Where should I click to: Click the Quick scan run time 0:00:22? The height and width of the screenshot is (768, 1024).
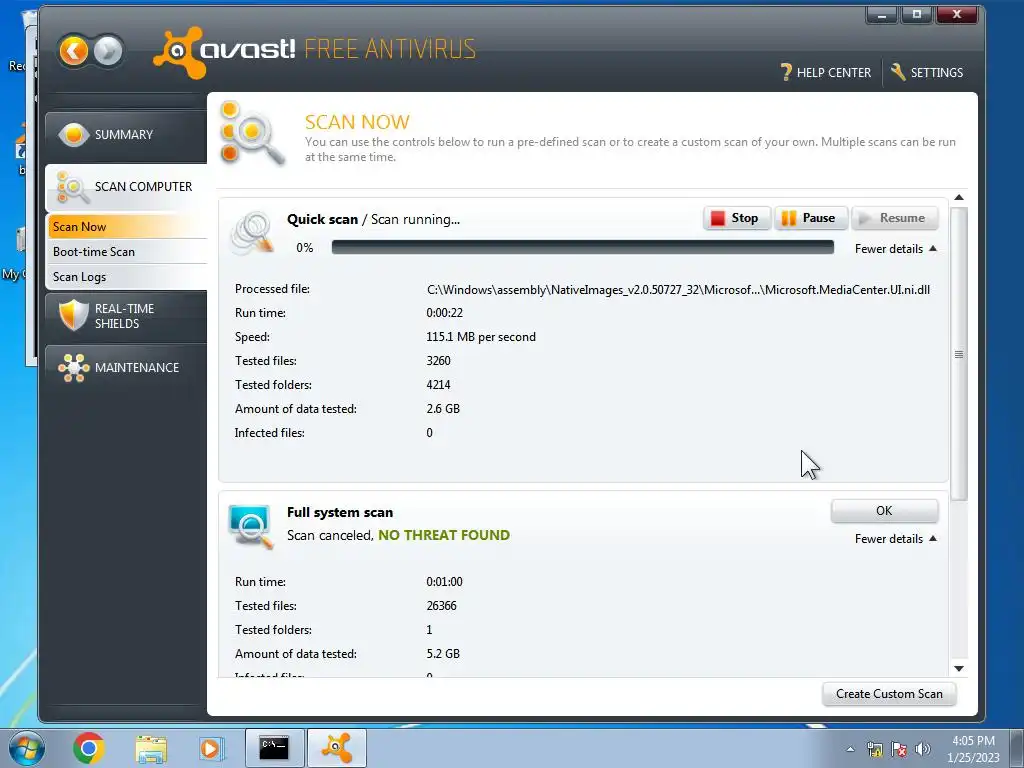tap(444, 313)
